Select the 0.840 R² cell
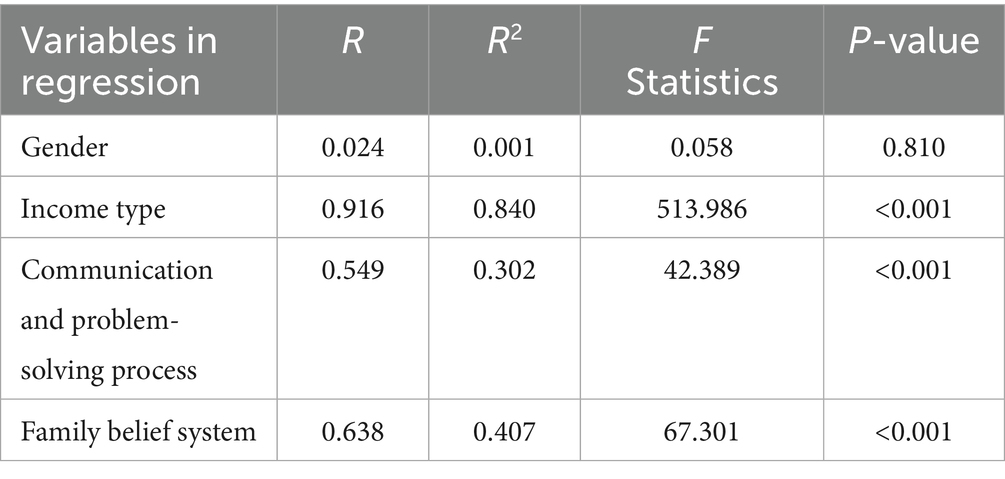This screenshot has width=1005, height=479. pyautogui.click(x=504, y=209)
